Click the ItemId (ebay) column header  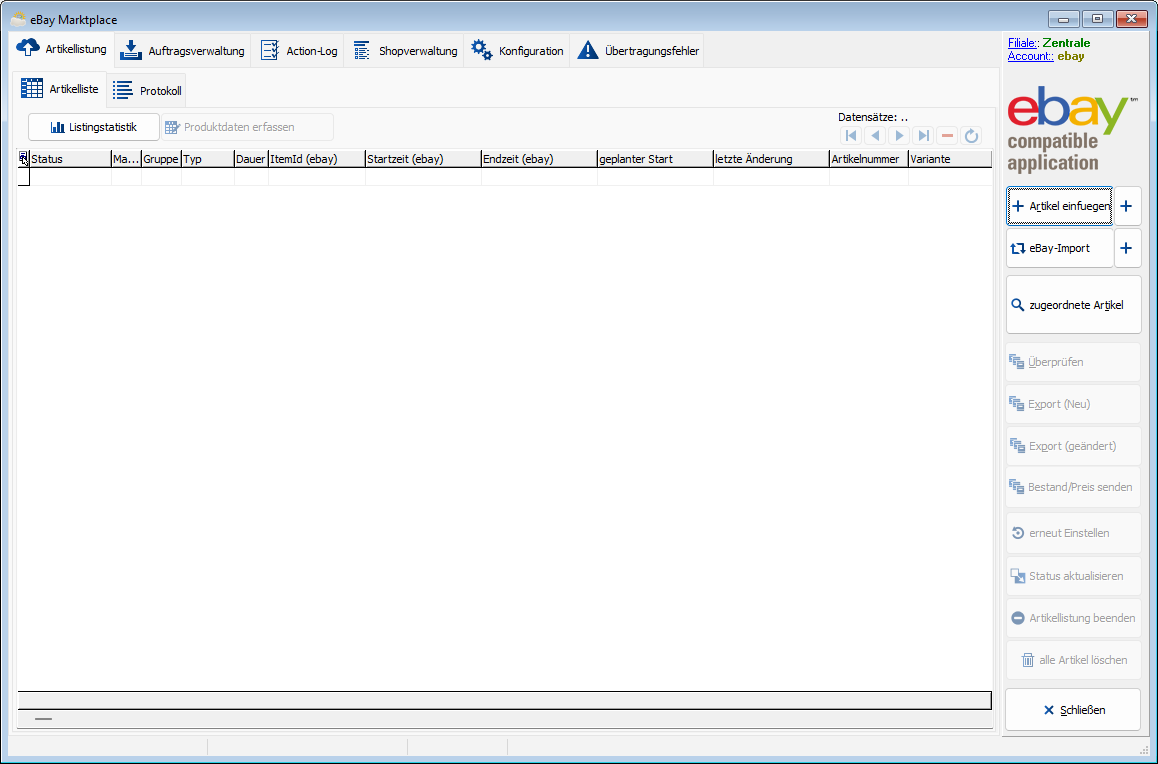(x=317, y=159)
